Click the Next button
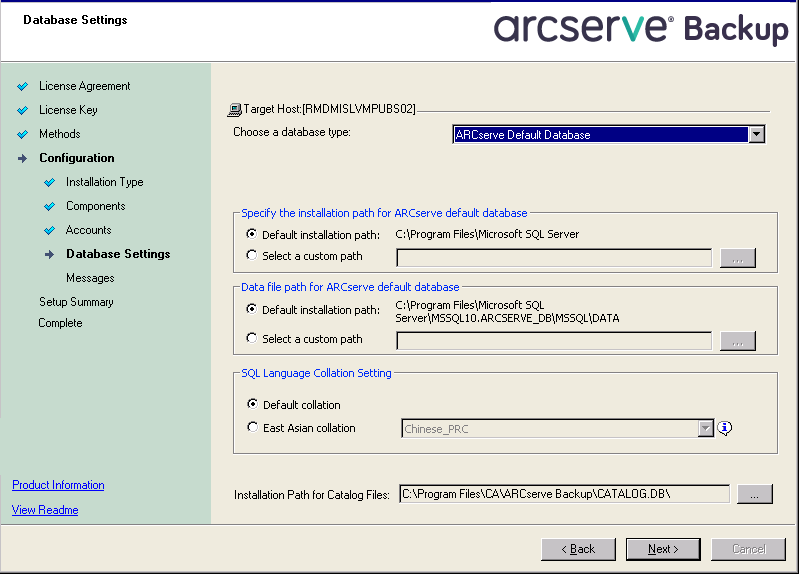The height and width of the screenshot is (574, 799). pyautogui.click(x=663, y=549)
